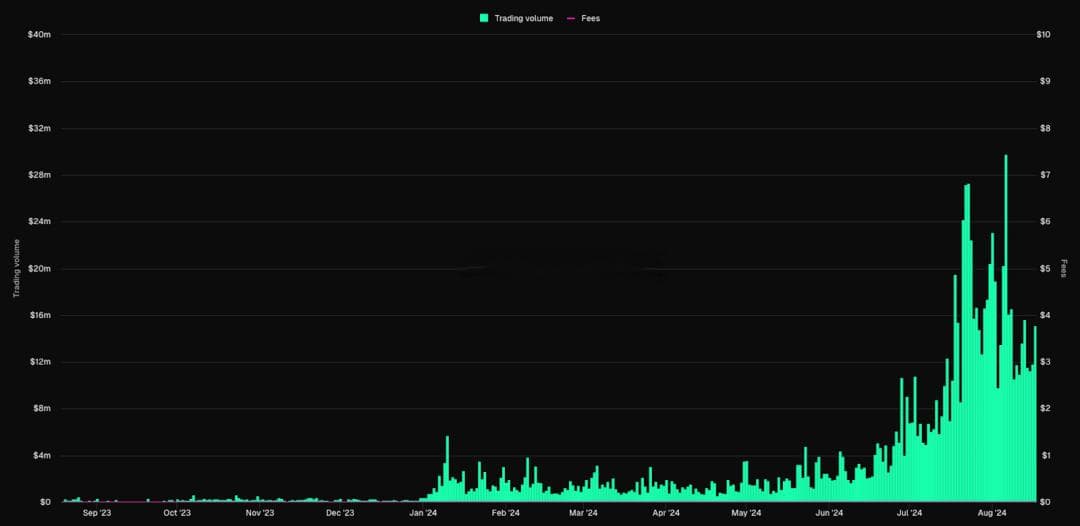Screen dimensions: 1080x526
Task: Click the Jan '24 x-axis label
Action: coord(423,512)
